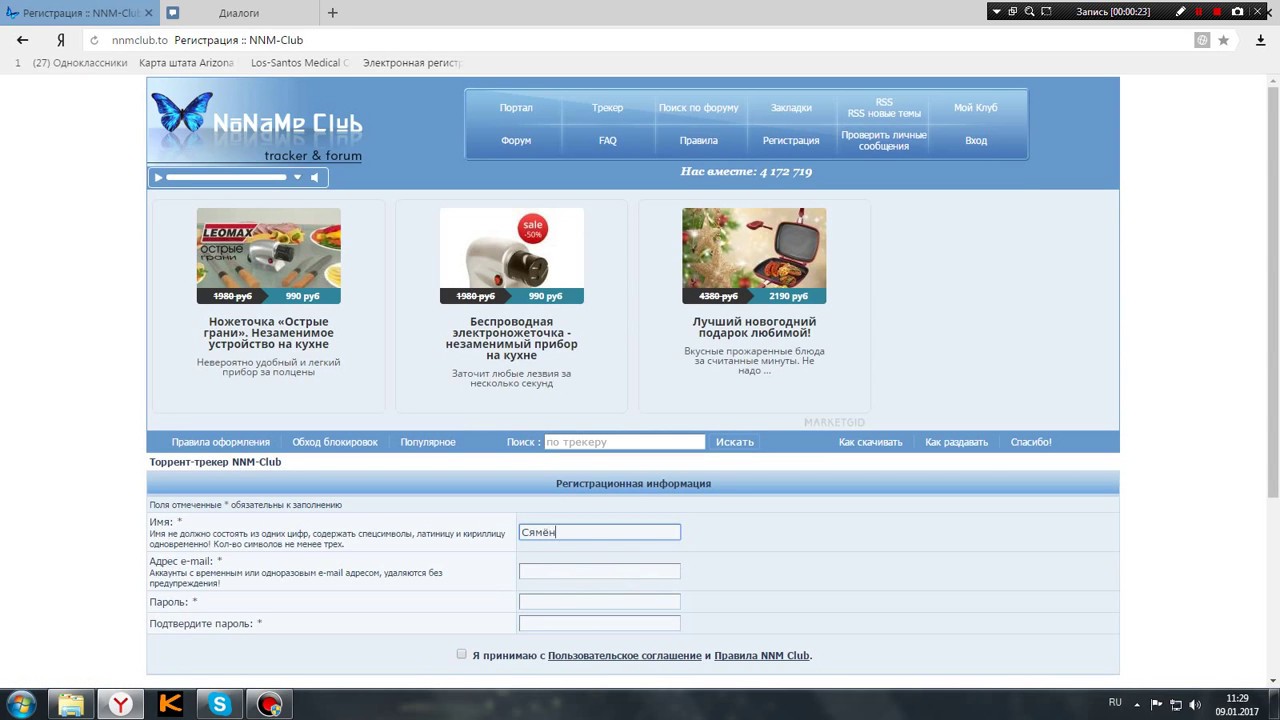Click the audio player progress slider
The image size is (1280, 720).
(226, 177)
